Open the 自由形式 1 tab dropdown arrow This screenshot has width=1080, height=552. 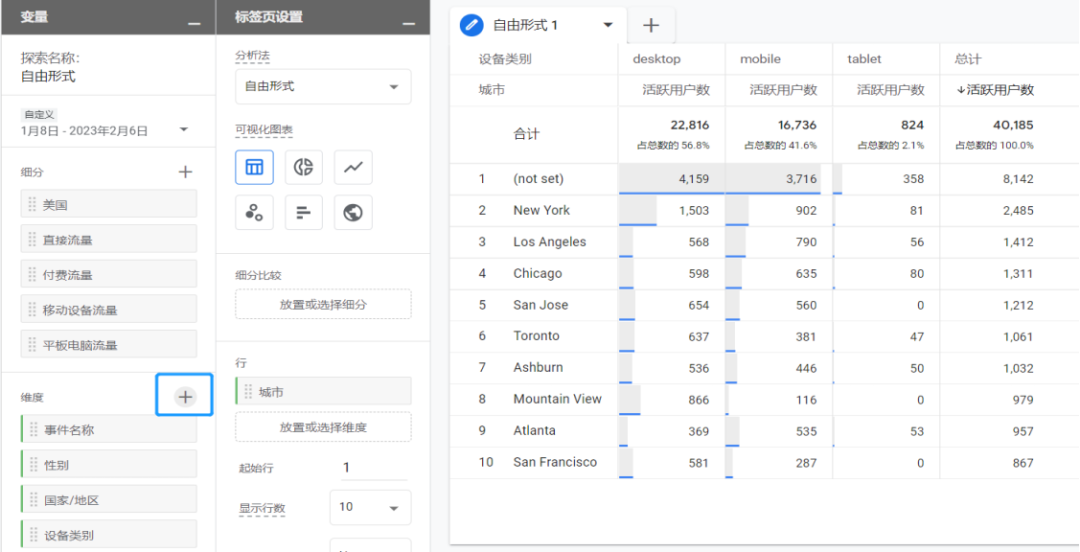(608, 25)
